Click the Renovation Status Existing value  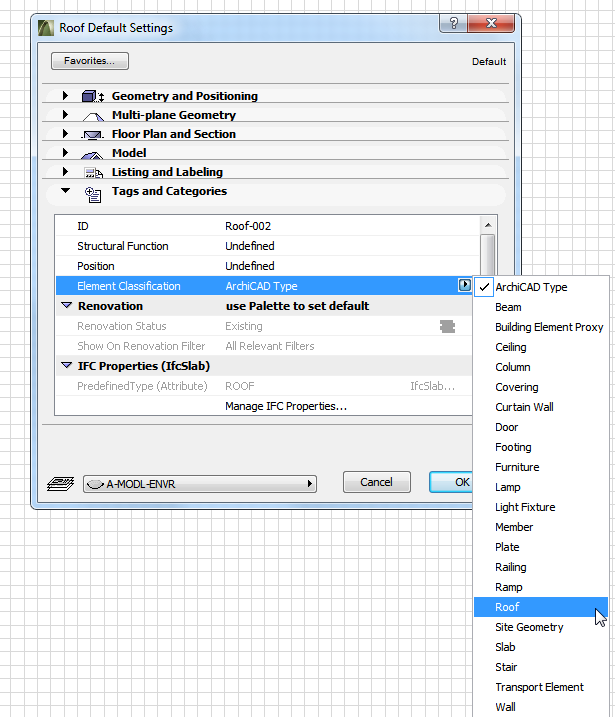(x=244, y=326)
